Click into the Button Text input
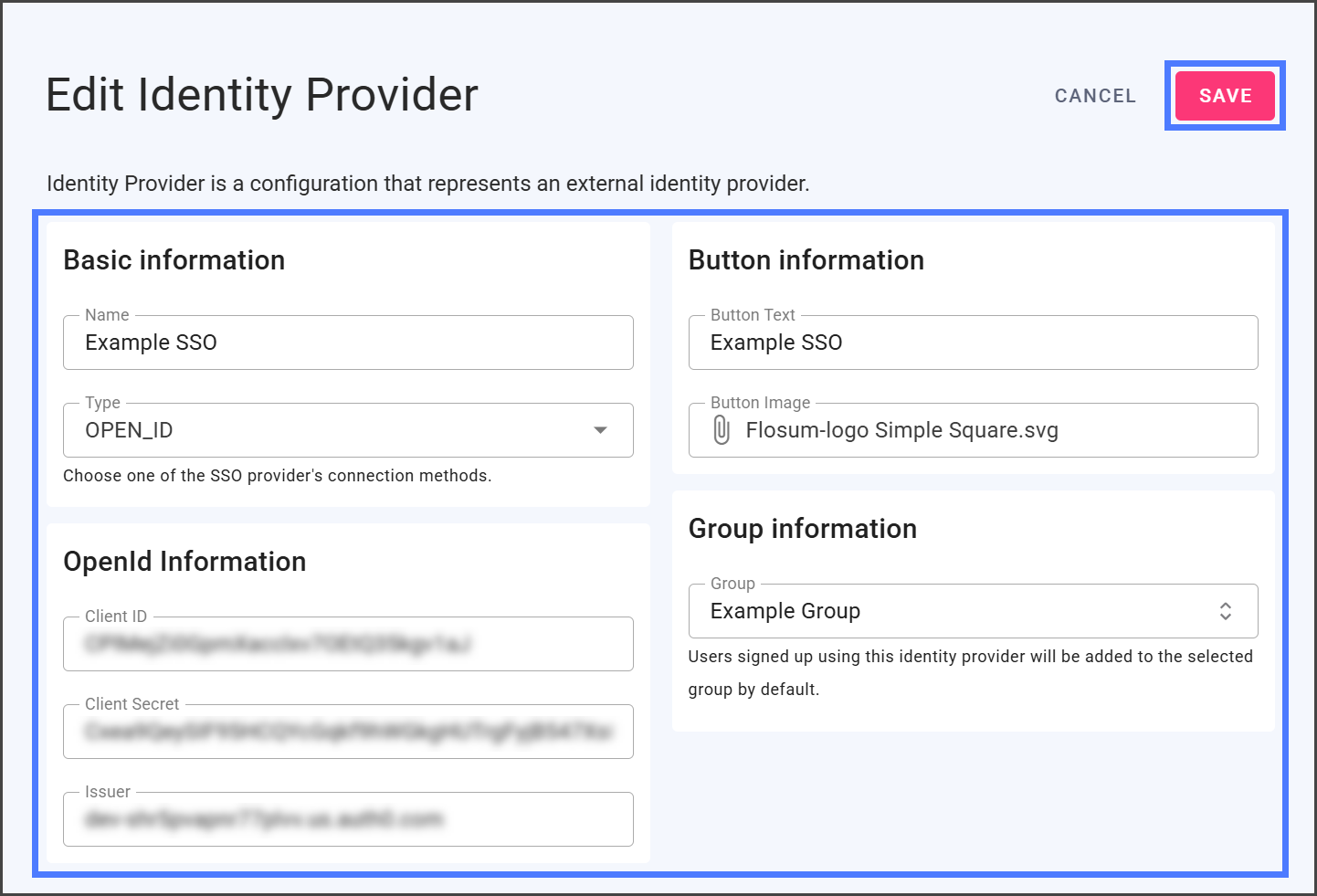 click(x=973, y=343)
